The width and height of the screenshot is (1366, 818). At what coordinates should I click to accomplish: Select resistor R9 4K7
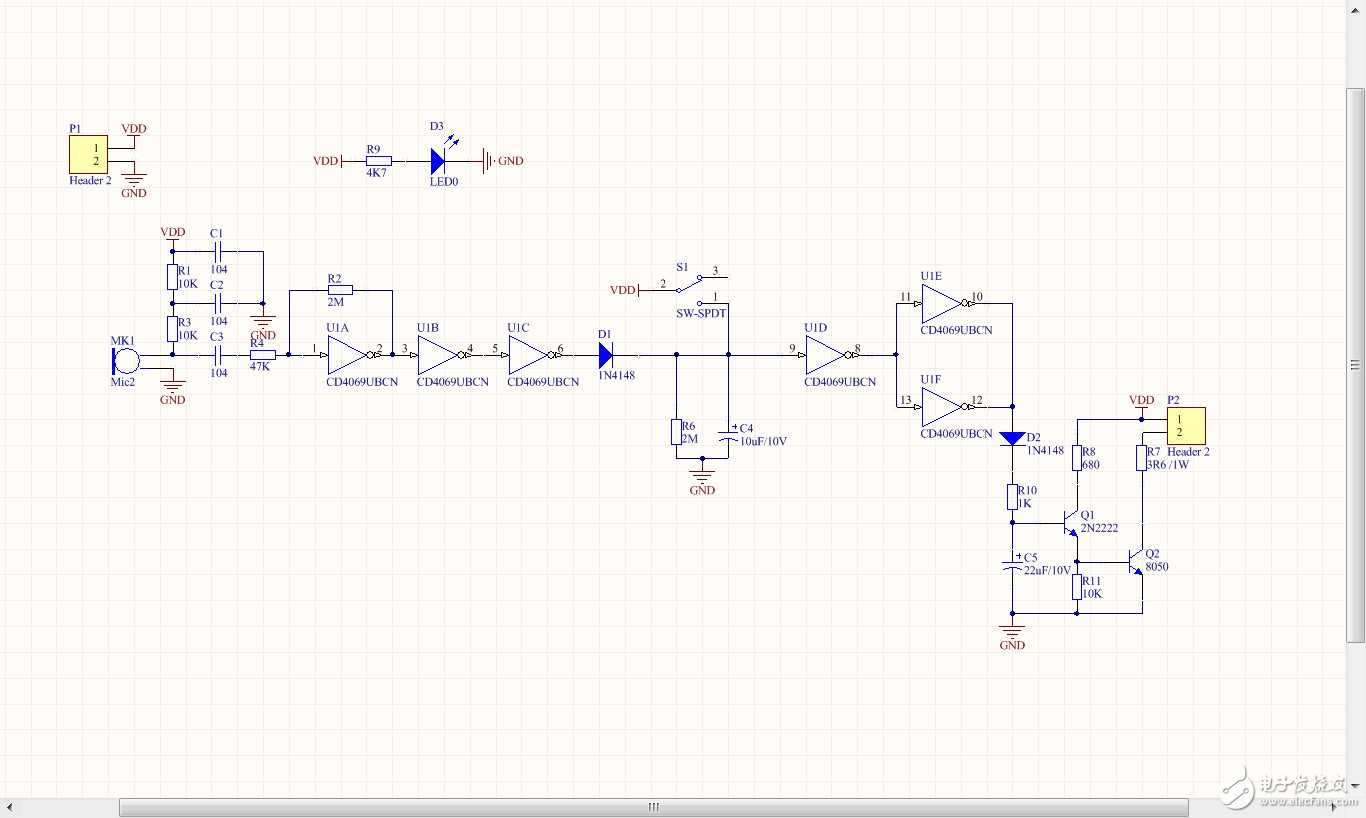click(378, 160)
